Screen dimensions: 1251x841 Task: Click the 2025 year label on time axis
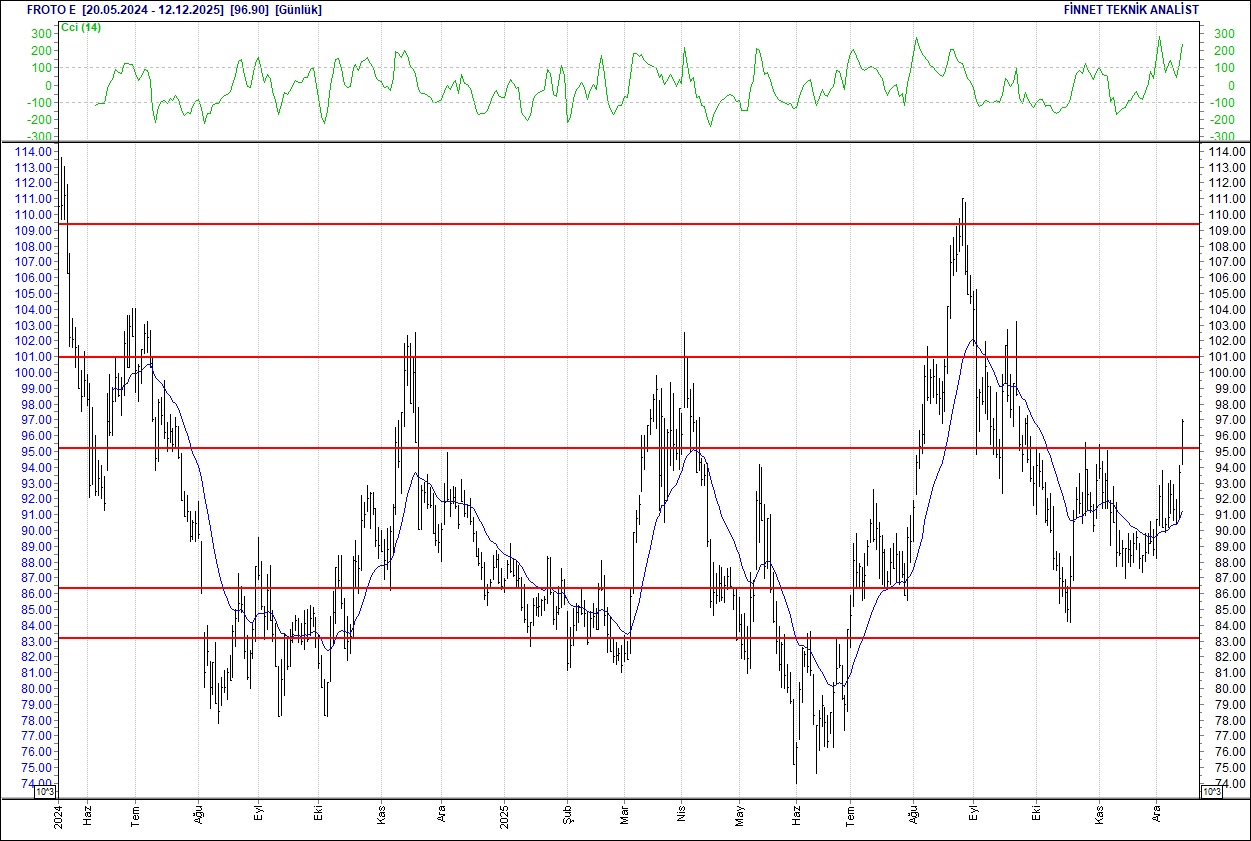click(506, 814)
